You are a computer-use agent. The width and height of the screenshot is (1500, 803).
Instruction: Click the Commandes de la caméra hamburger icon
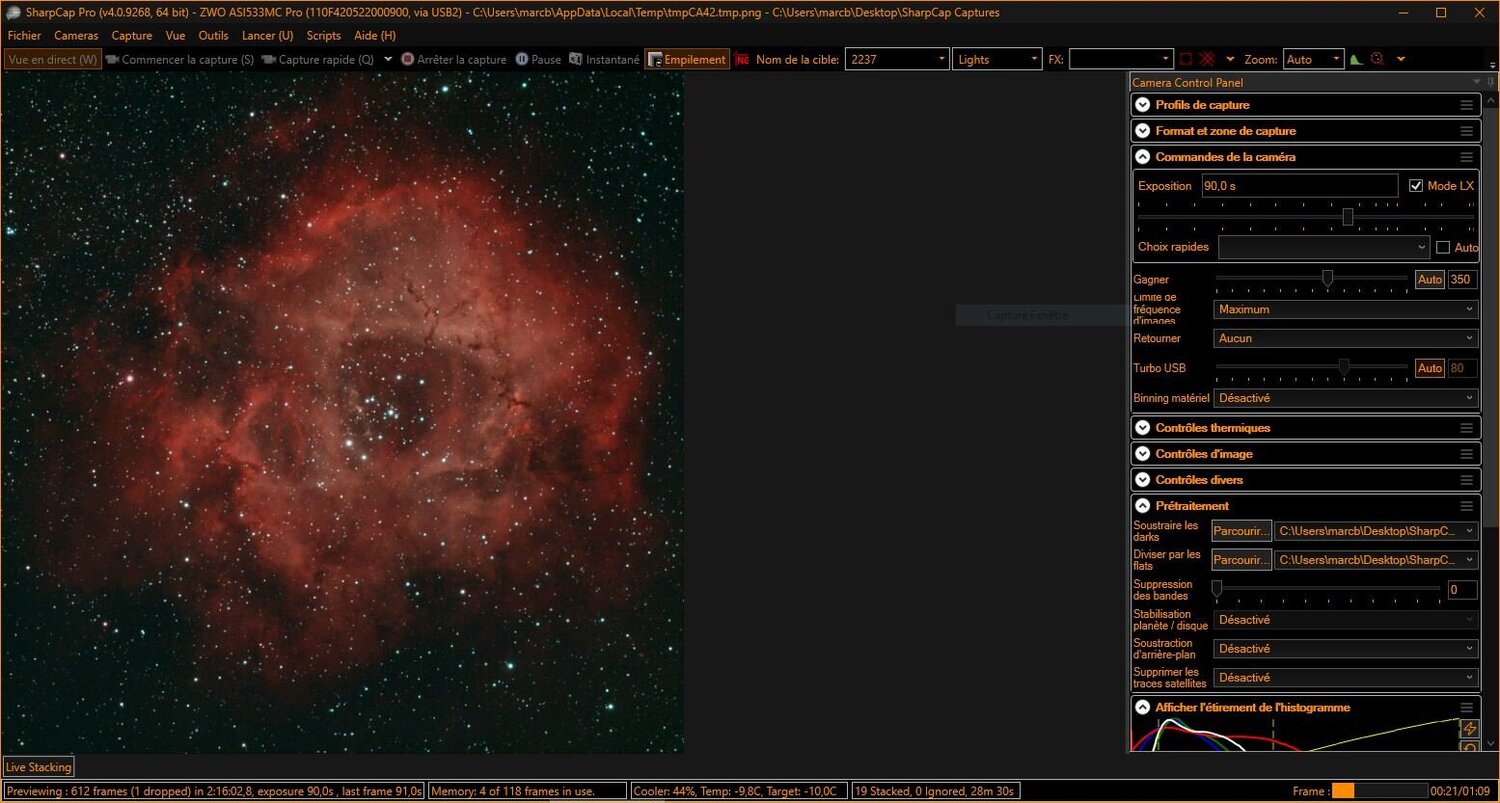click(1466, 157)
